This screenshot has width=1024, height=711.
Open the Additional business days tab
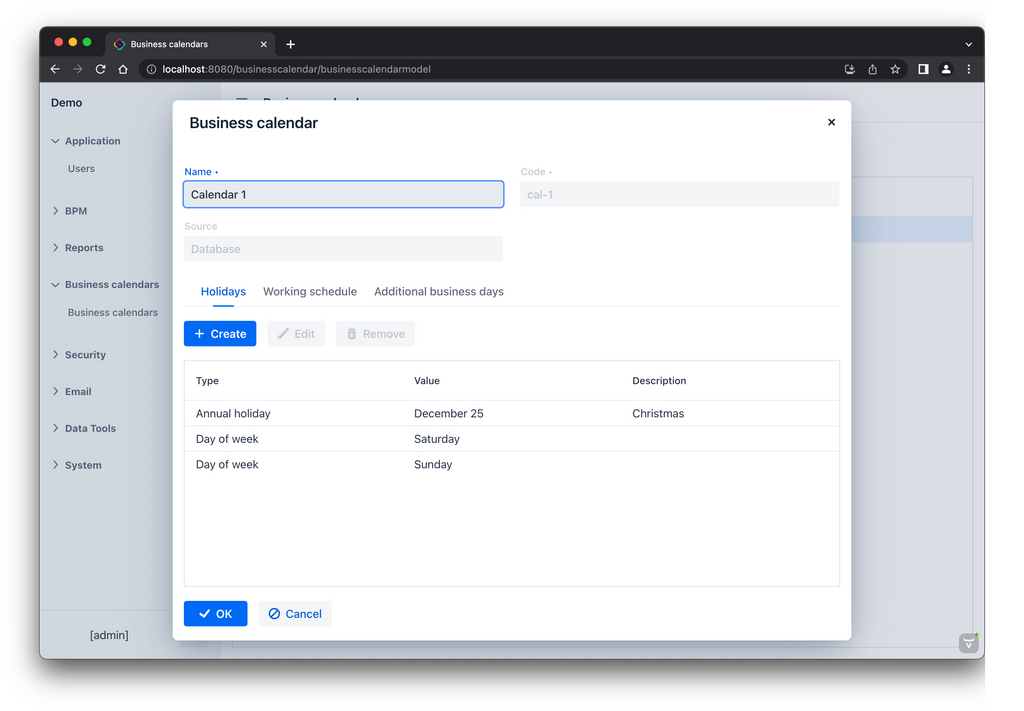coord(438,291)
